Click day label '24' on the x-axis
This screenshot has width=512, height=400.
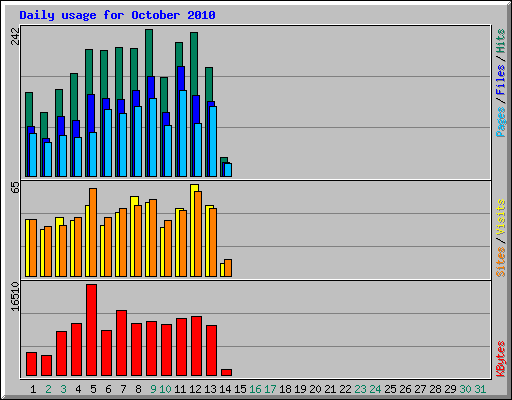pyautogui.click(x=375, y=389)
